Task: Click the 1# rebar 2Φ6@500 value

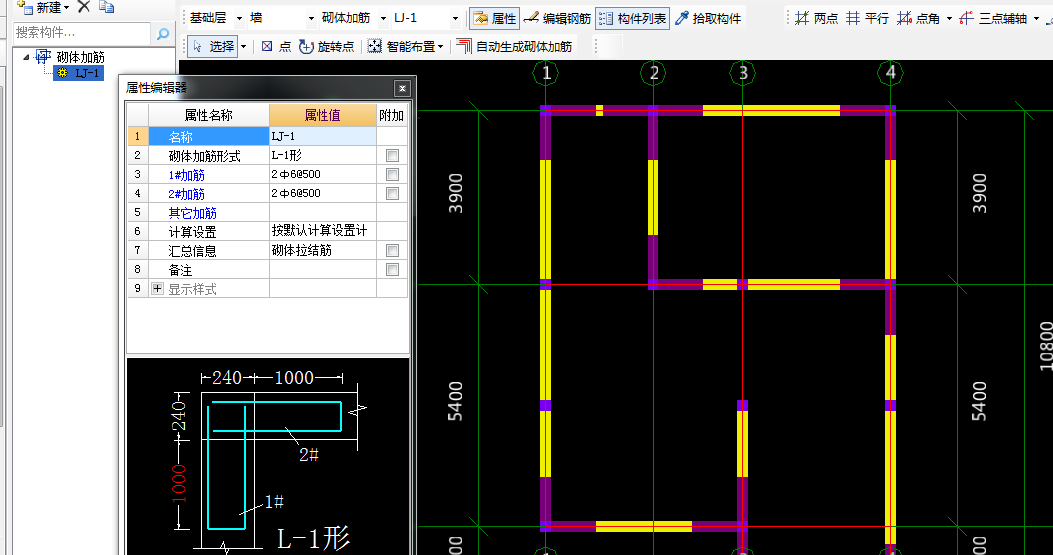Action: [x=322, y=174]
